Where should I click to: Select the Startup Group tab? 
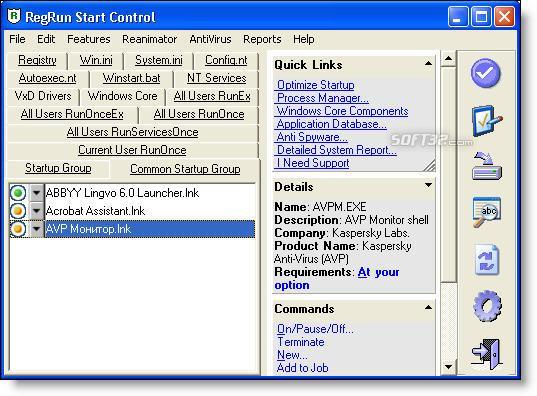pyautogui.click(x=58, y=168)
